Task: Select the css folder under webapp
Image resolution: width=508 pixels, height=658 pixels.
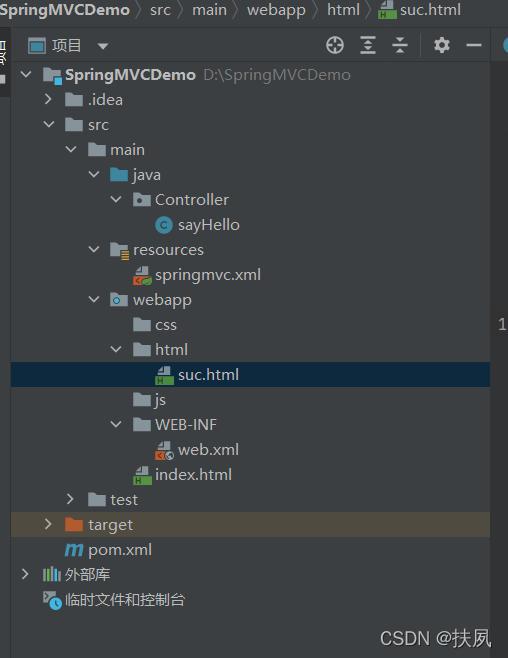Action: 166,325
